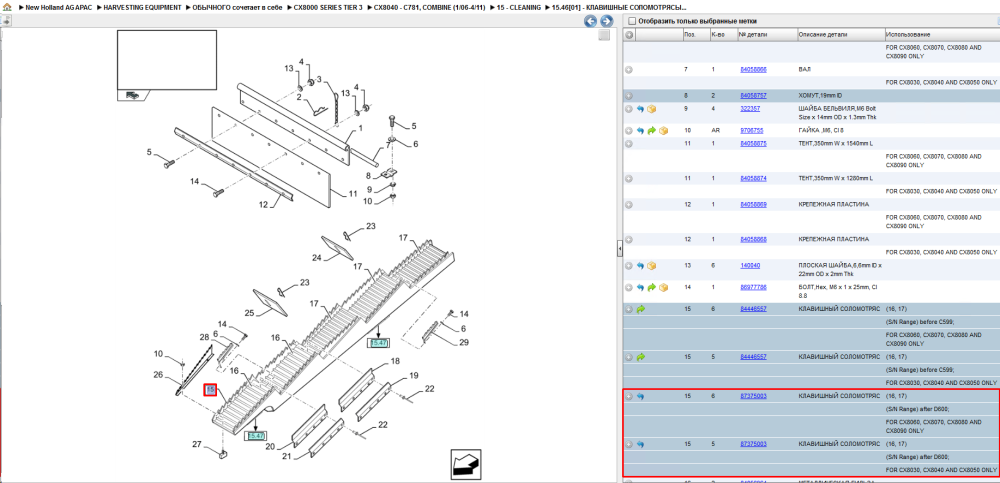Select callout 29 on the diagram

[x=464, y=343]
